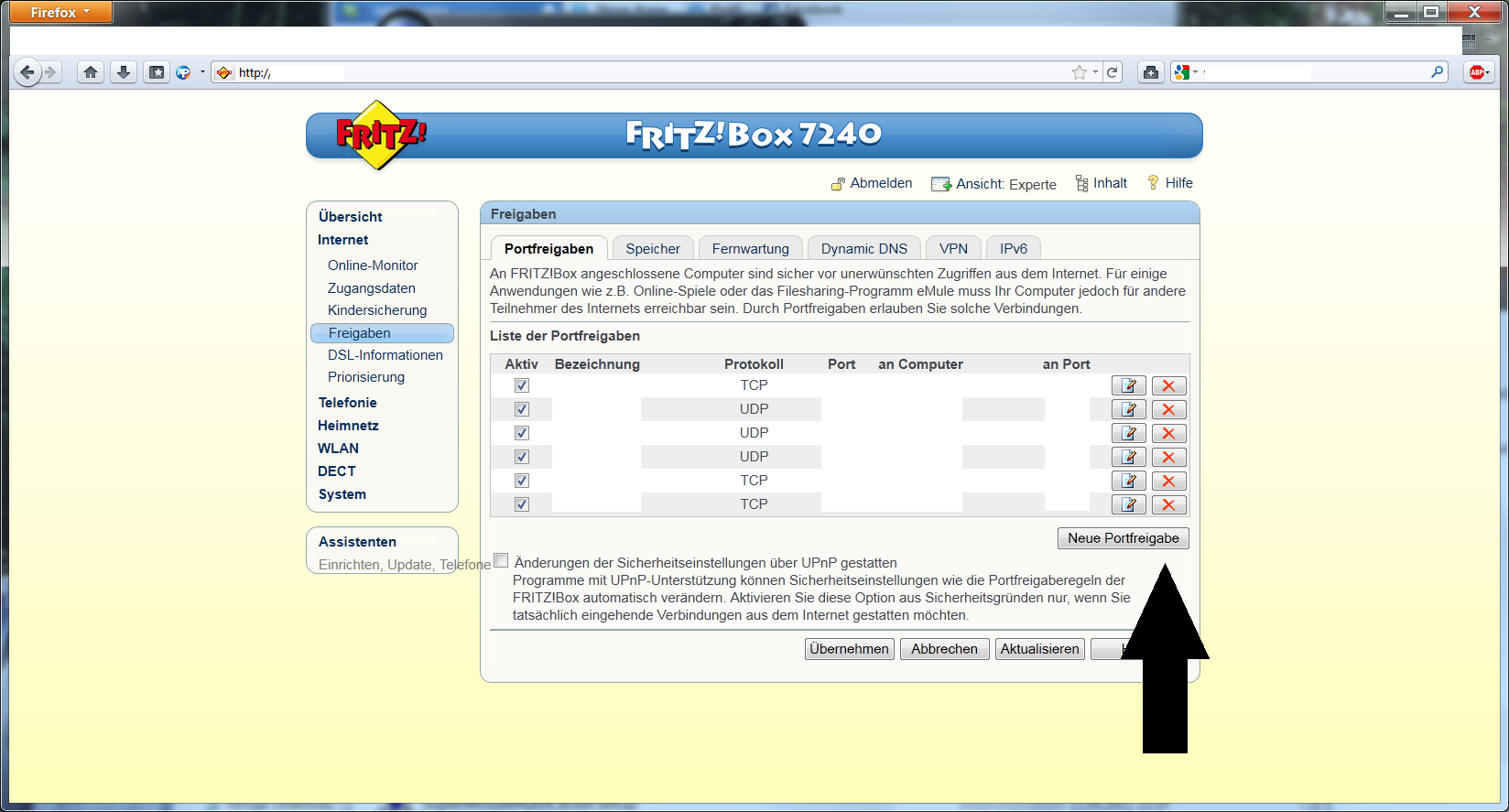Viewport: 1509px width, 812px height.
Task: Delete the last TCP port forwarding entry
Action: (1168, 504)
